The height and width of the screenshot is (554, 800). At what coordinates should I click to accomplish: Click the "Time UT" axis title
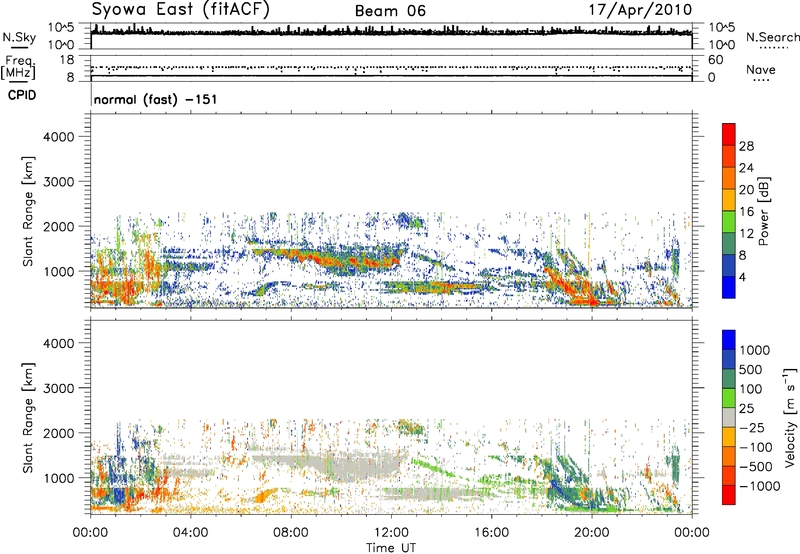point(391,547)
